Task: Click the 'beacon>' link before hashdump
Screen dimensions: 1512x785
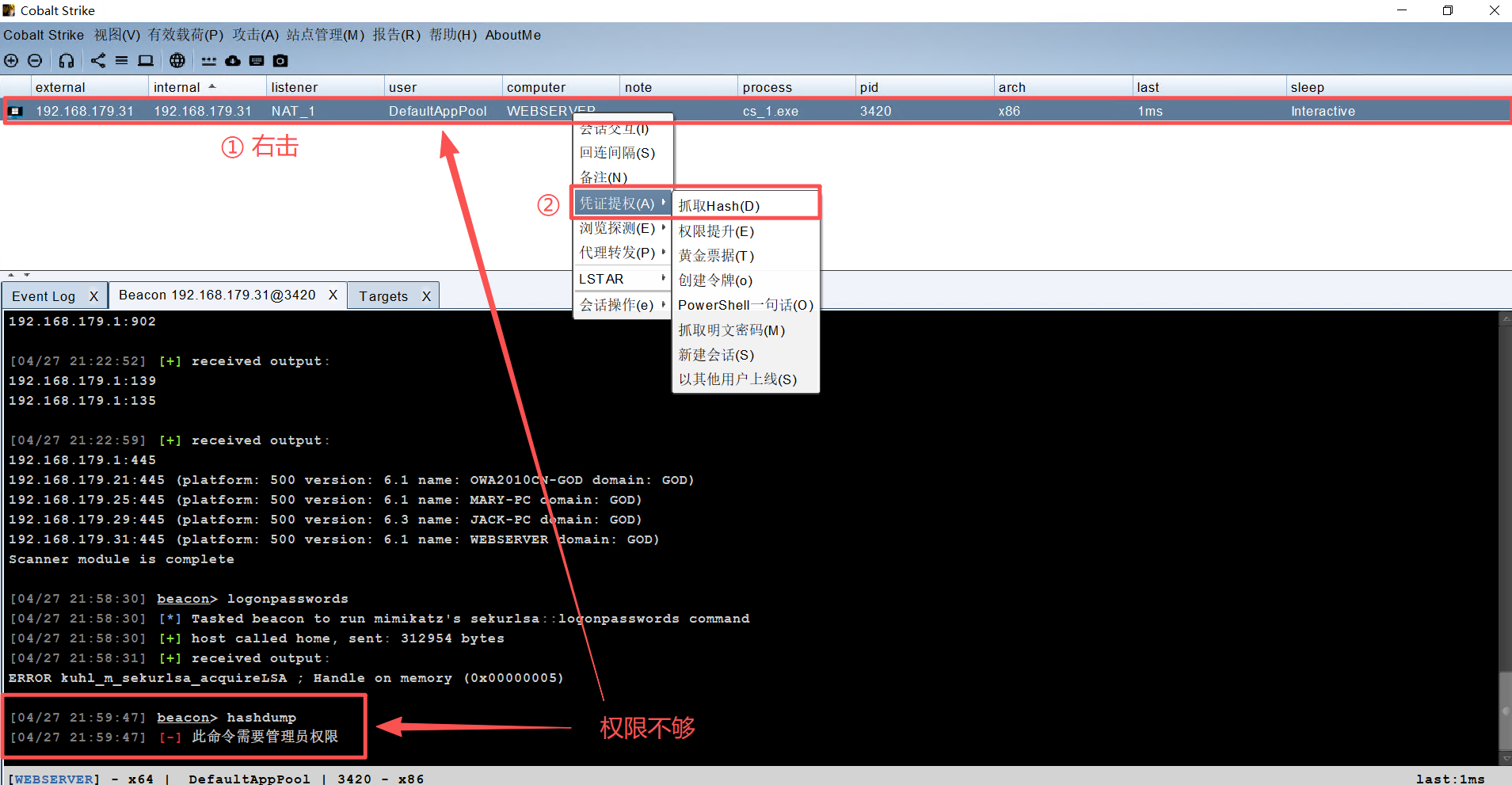Action: pyautogui.click(x=187, y=718)
